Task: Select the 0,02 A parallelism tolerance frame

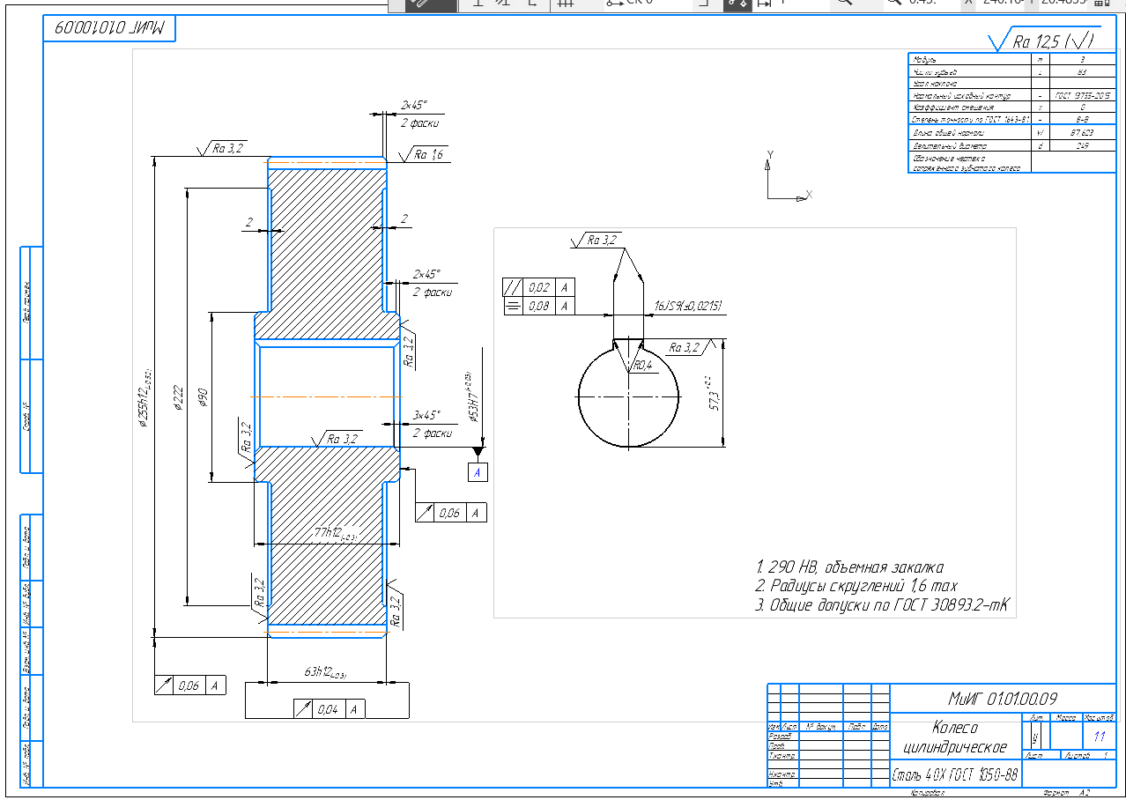Action: click(539, 287)
